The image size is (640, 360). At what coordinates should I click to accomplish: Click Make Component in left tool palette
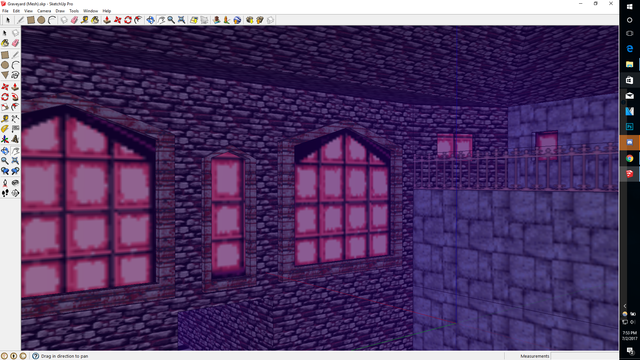point(15,33)
